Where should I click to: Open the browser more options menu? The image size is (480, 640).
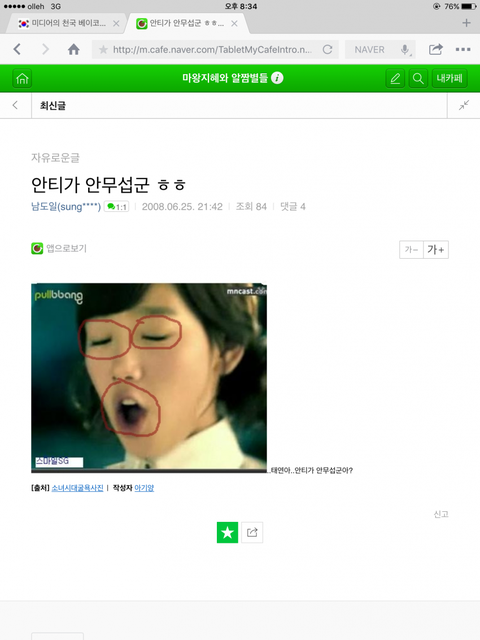(x=463, y=49)
